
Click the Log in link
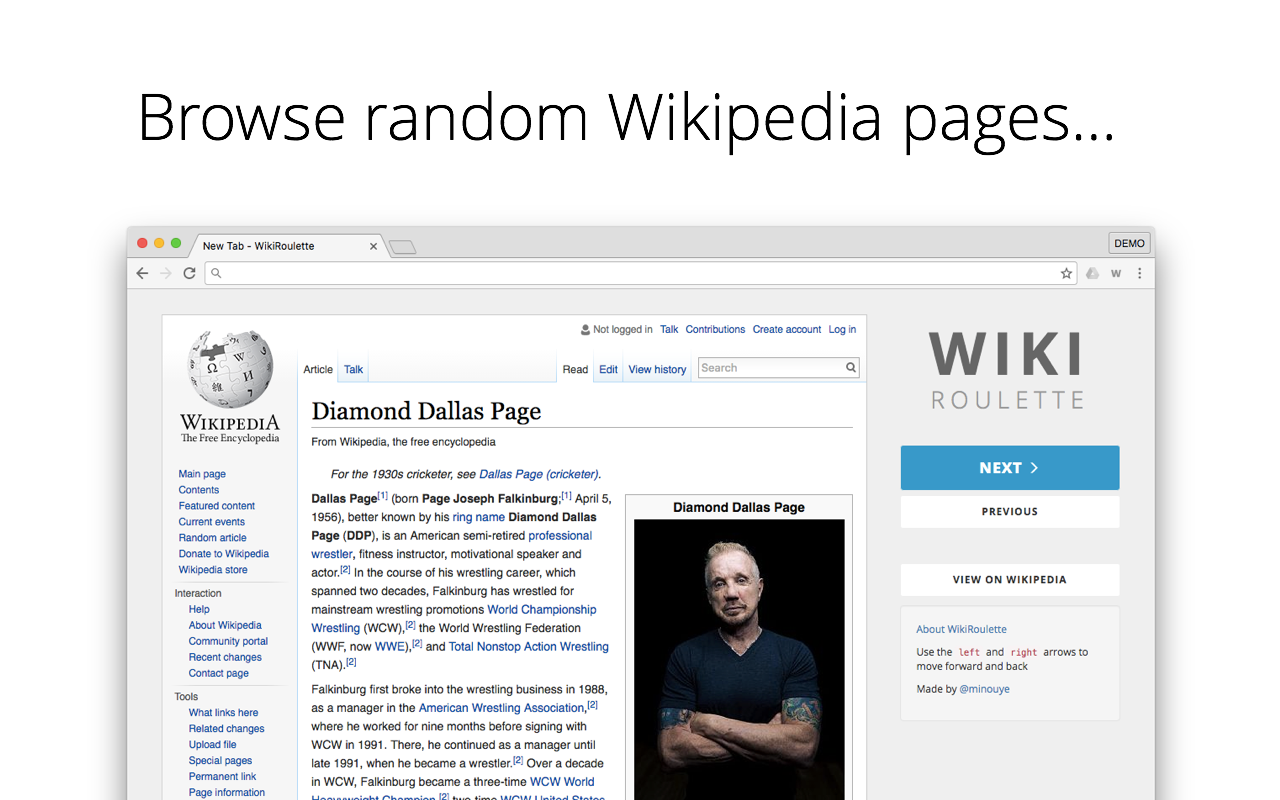842,329
